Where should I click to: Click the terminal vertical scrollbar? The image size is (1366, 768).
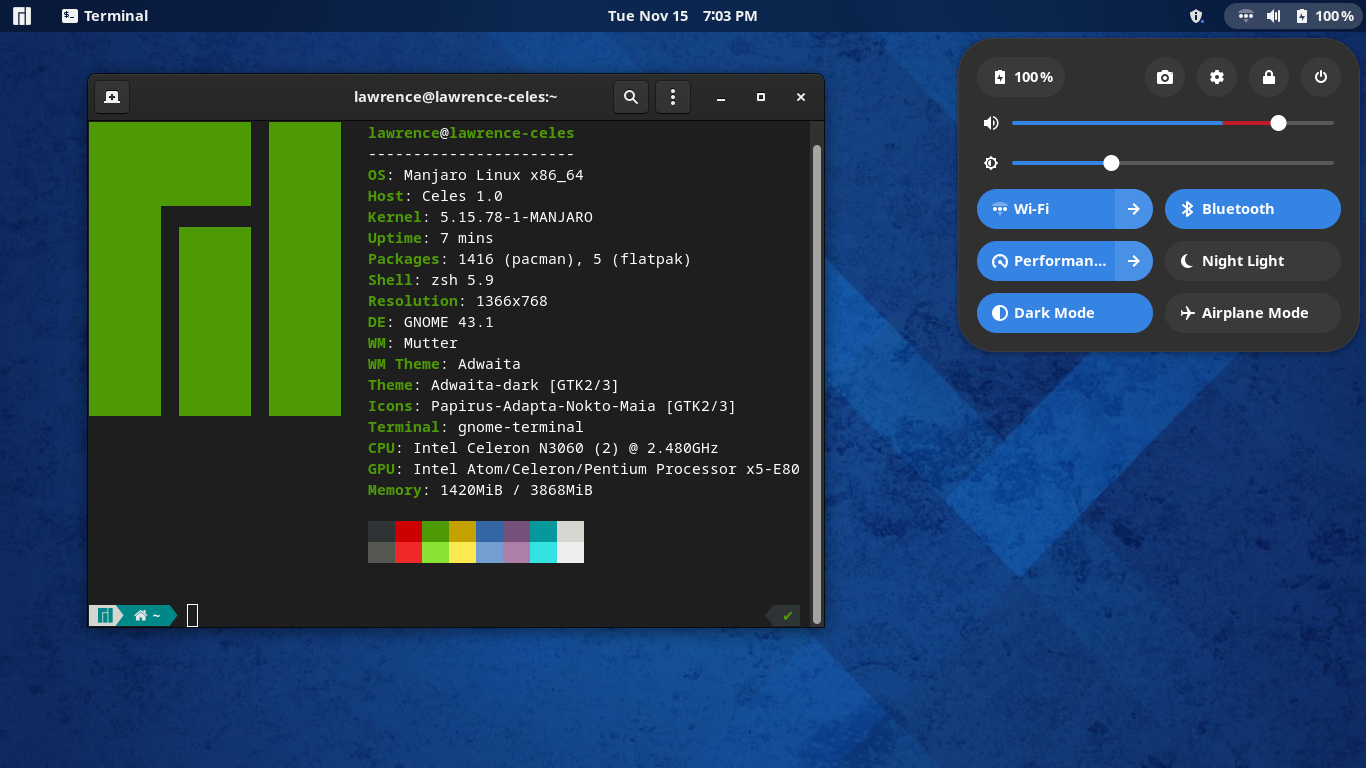pos(816,380)
